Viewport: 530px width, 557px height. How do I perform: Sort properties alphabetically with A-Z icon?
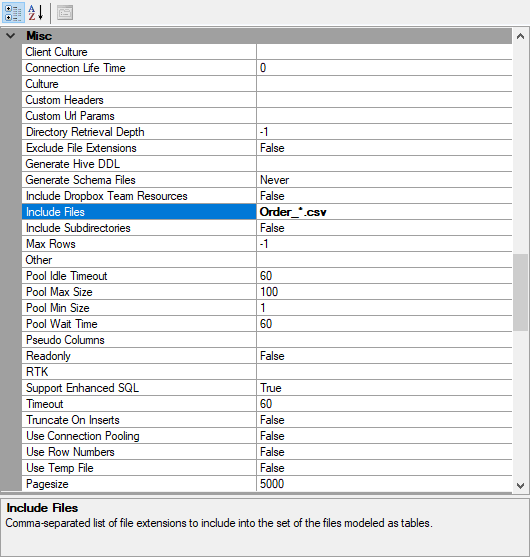click(36, 12)
